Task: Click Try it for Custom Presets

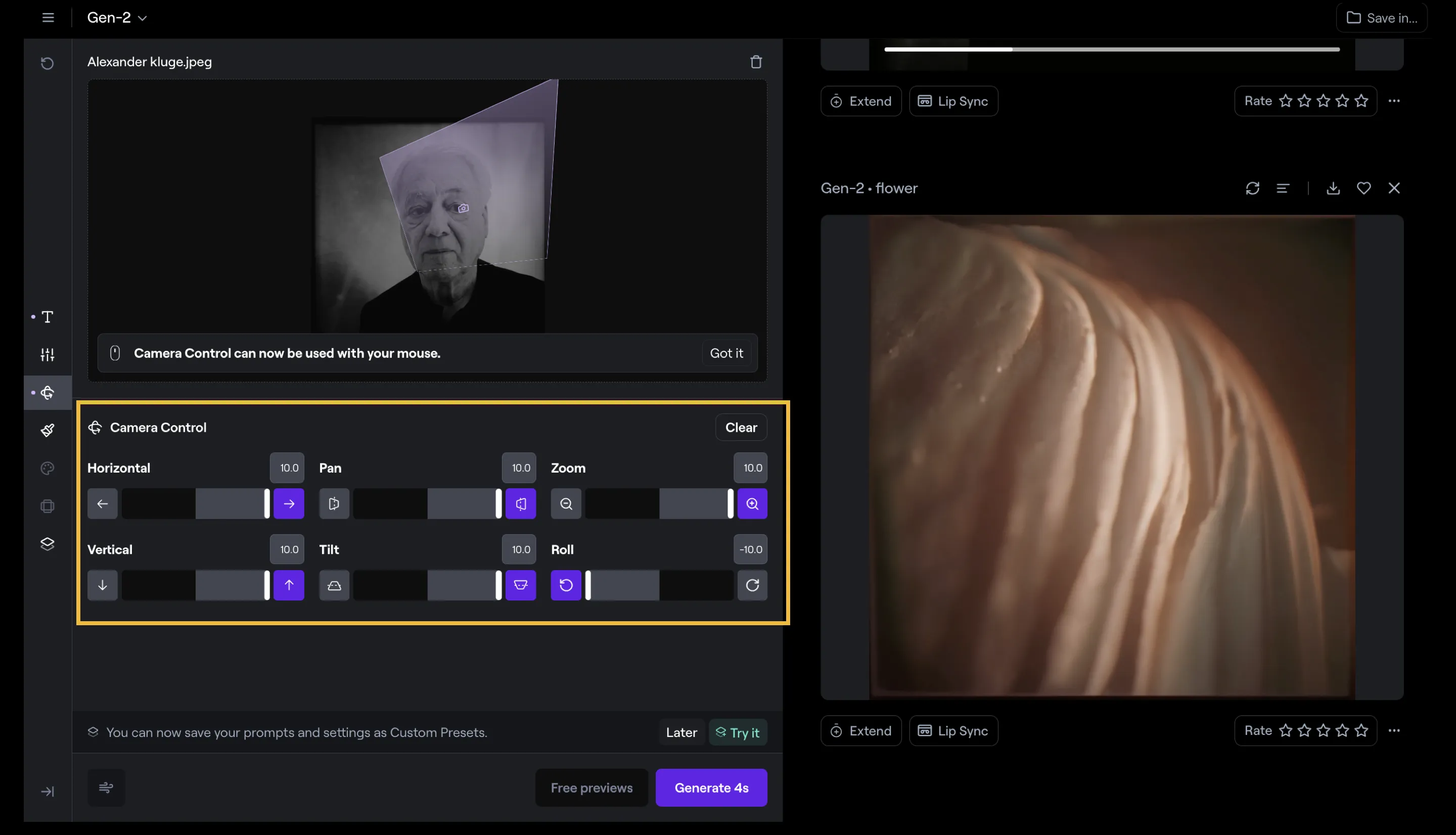Action: coord(738,732)
